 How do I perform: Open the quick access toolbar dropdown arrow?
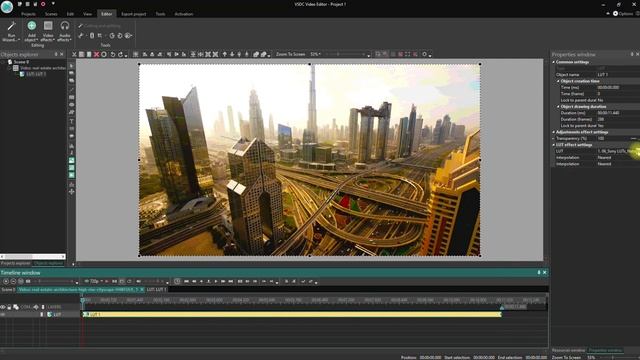tap(53, 4)
